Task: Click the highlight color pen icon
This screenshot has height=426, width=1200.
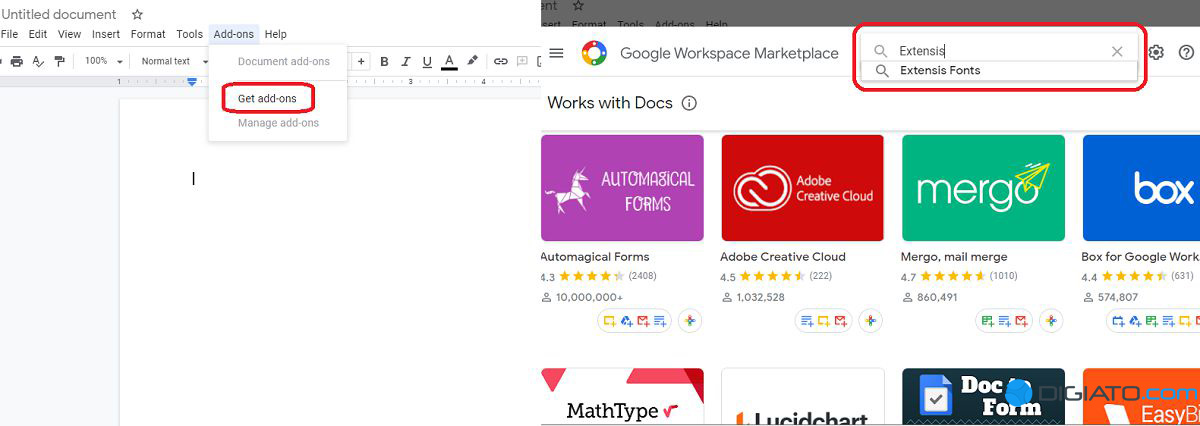Action: click(x=473, y=61)
